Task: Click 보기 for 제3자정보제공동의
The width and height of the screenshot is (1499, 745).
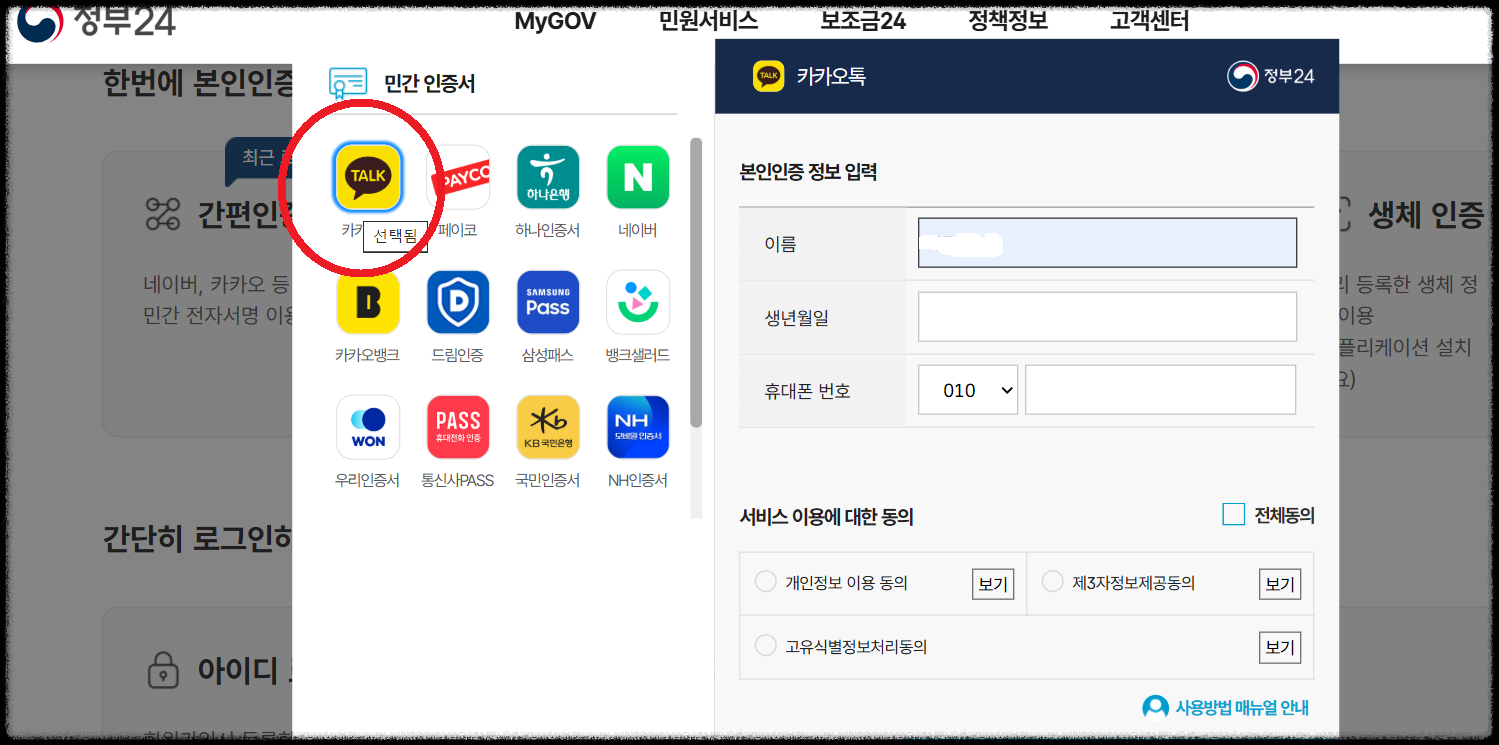Action: tap(1280, 584)
